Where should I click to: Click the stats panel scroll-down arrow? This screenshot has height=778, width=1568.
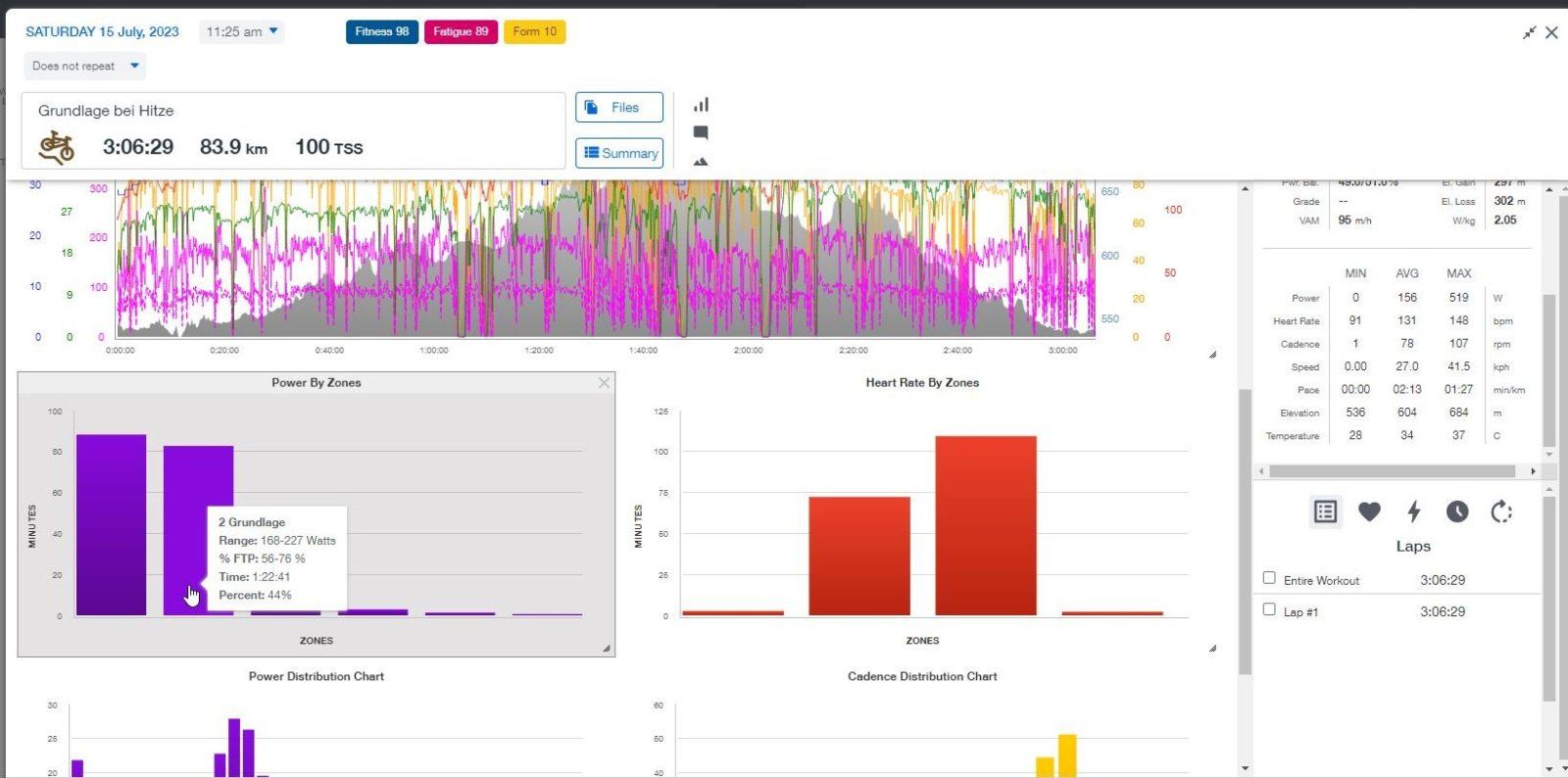tap(1549, 455)
